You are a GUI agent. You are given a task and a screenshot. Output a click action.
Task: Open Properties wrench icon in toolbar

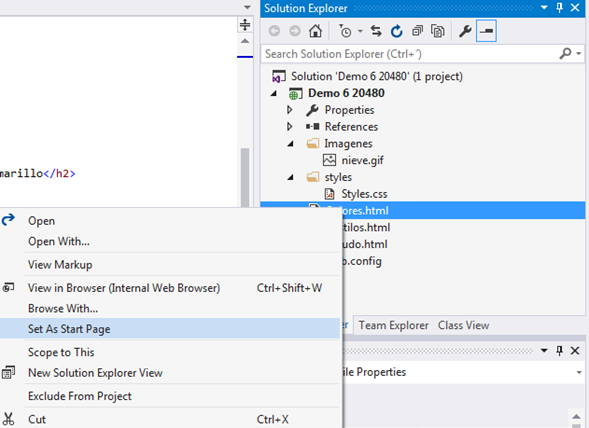(465, 31)
